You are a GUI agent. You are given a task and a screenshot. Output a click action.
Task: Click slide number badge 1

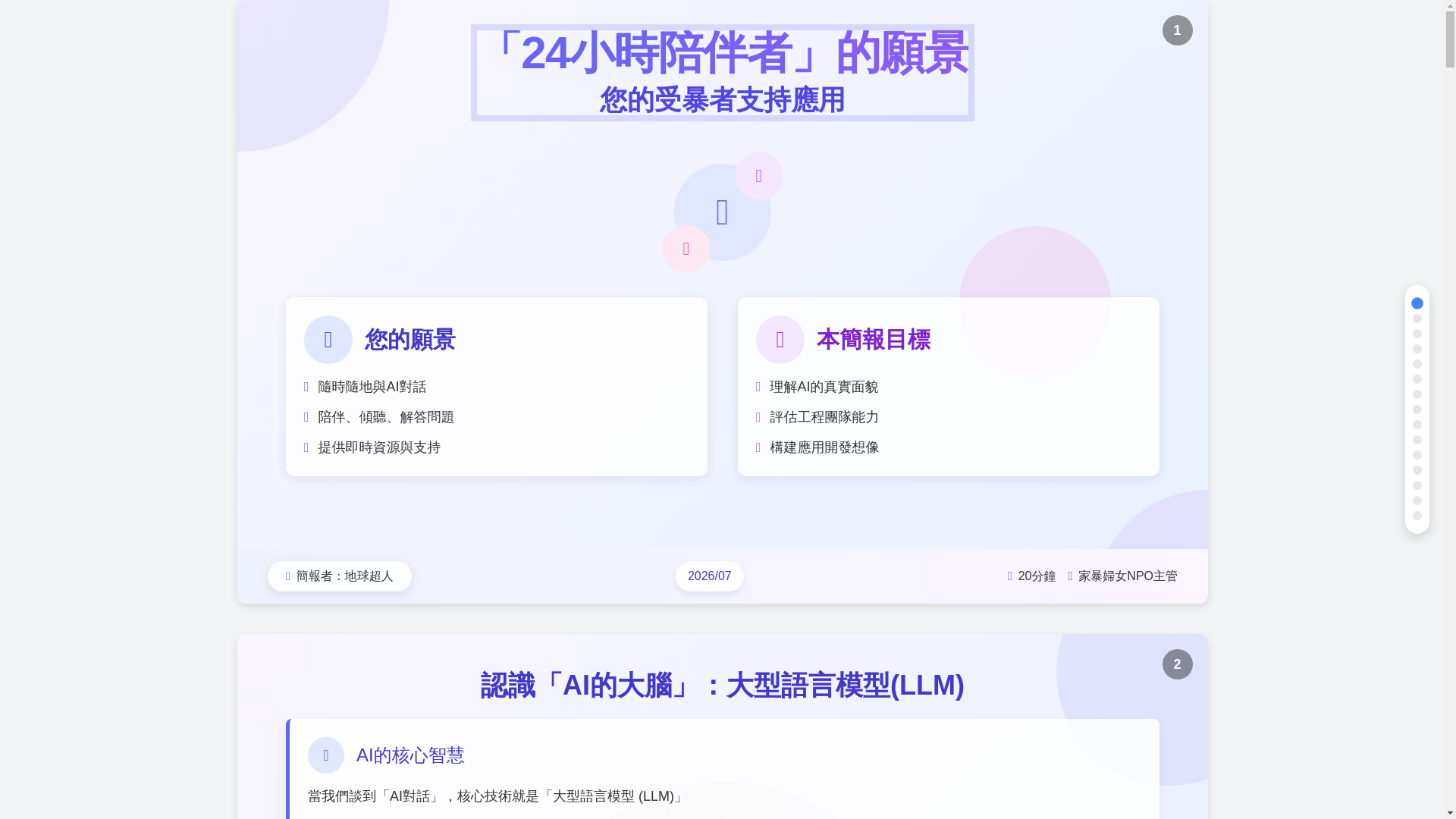(x=1177, y=30)
